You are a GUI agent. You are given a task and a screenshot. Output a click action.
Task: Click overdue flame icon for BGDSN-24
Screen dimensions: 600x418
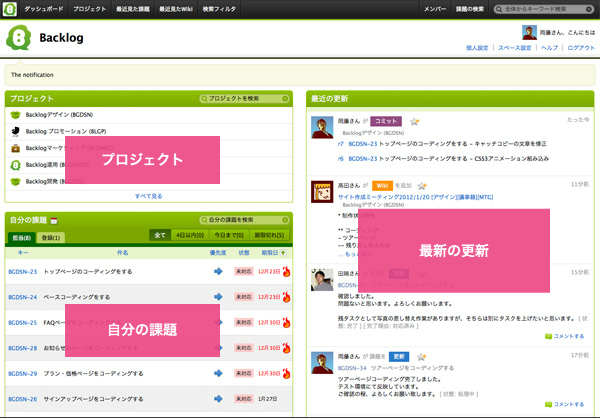pos(286,297)
